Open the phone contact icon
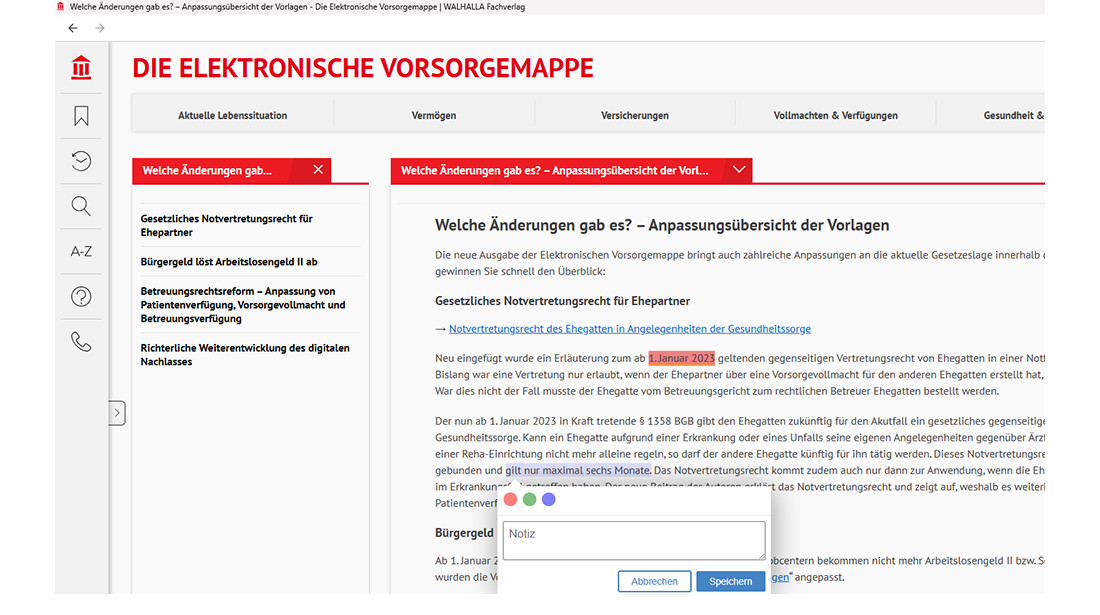Viewport: 1100px width, 615px height. 81,342
